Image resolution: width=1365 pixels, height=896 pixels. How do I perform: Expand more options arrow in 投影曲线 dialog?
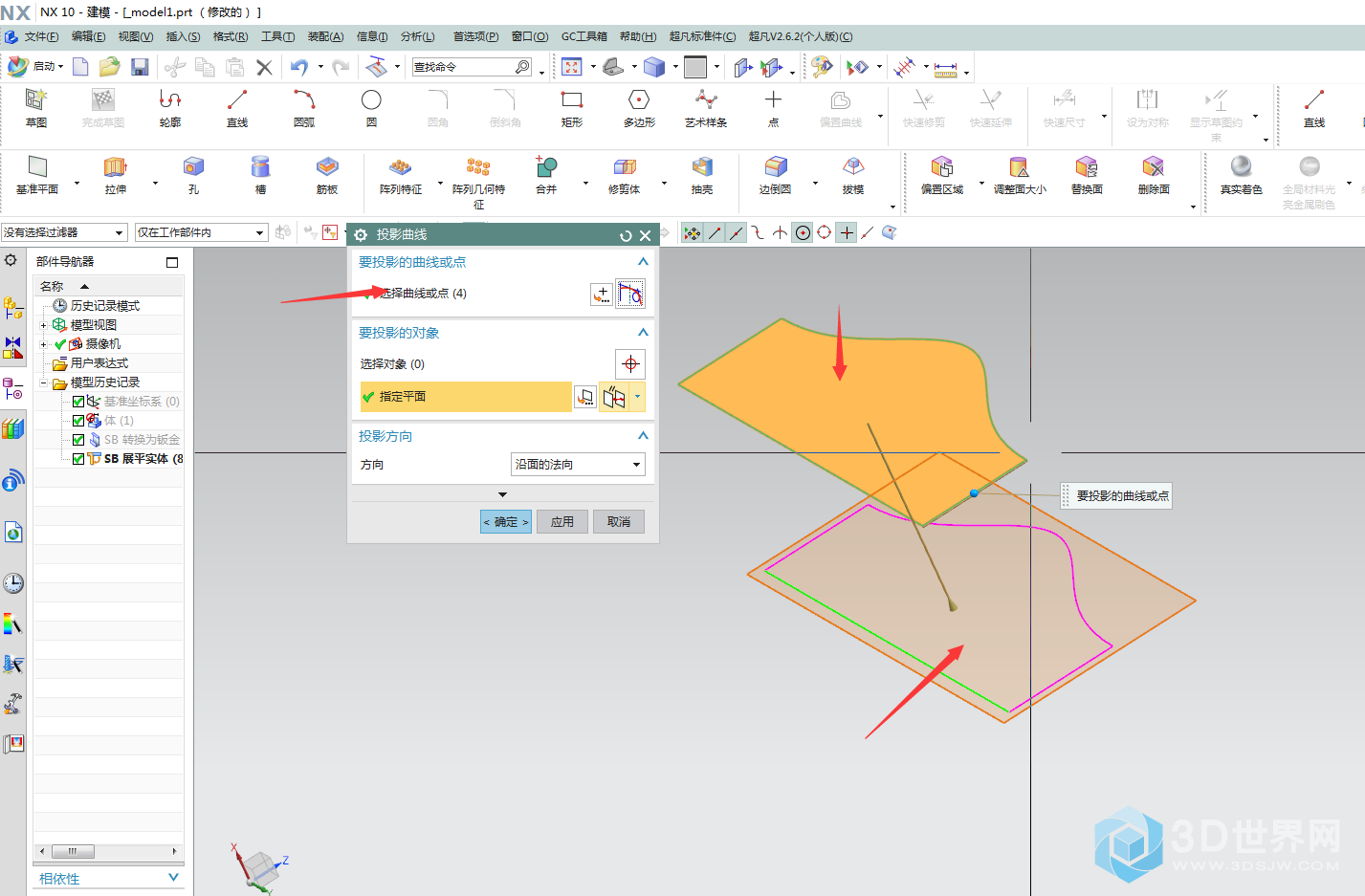click(x=503, y=494)
